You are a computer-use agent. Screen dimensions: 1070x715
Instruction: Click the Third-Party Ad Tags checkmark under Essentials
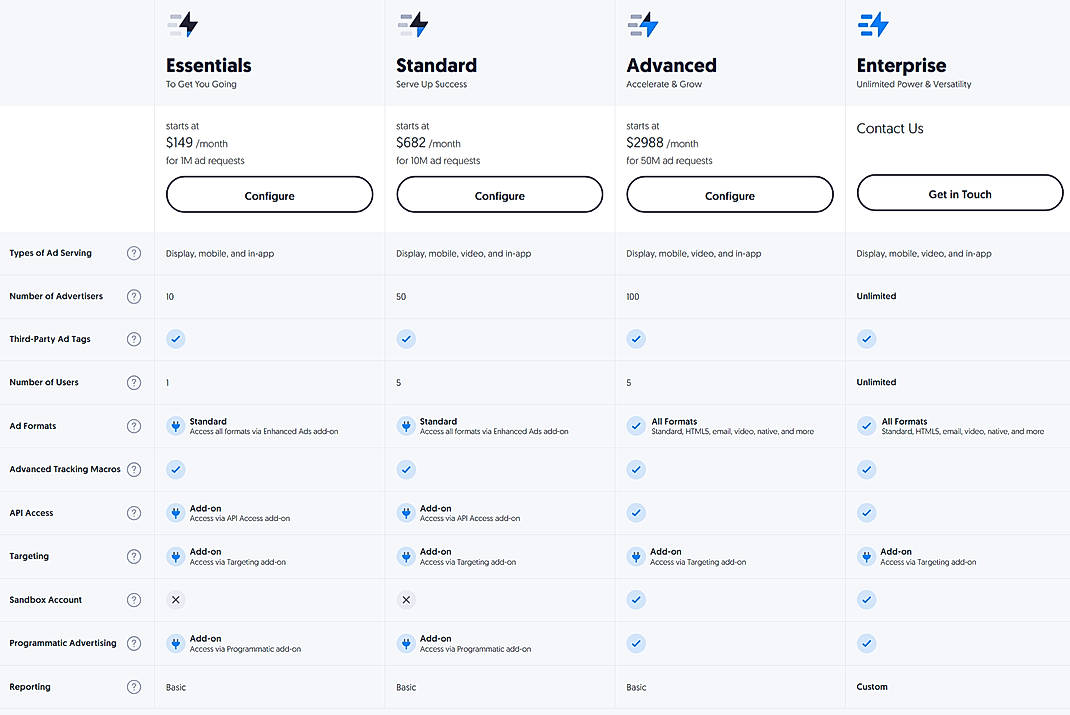[x=176, y=339]
